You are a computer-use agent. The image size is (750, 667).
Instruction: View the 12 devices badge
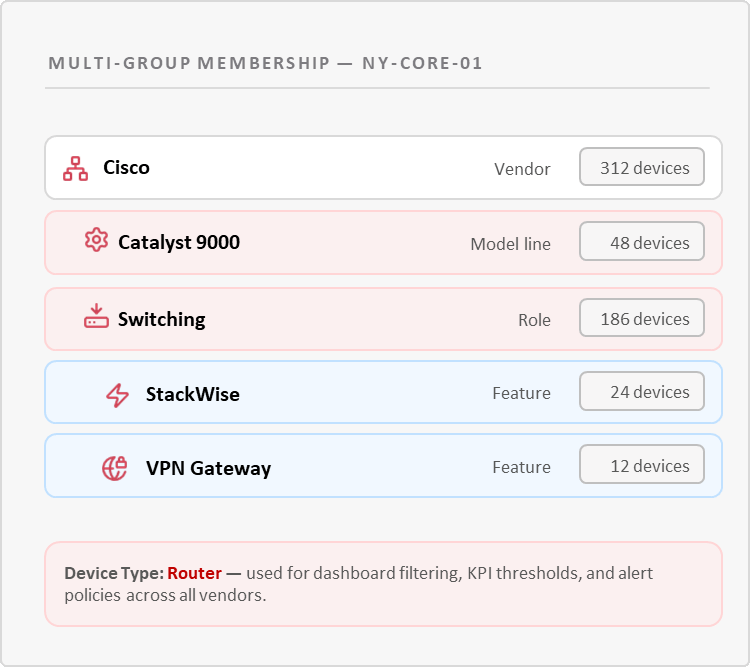coord(642,466)
